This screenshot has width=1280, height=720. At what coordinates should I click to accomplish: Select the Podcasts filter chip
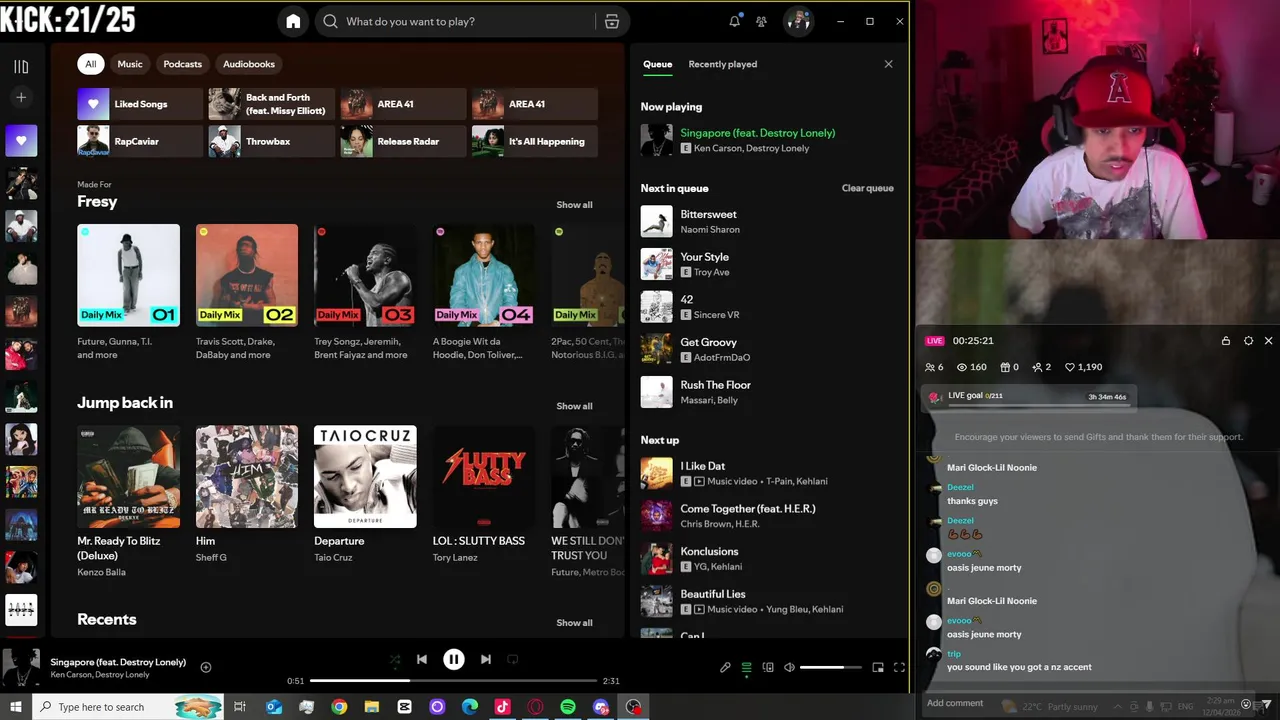click(x=183, y=64)
